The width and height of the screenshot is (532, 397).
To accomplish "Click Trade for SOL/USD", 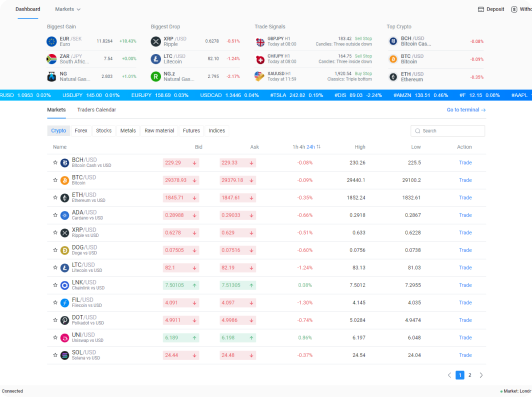I will click(465, 355).
